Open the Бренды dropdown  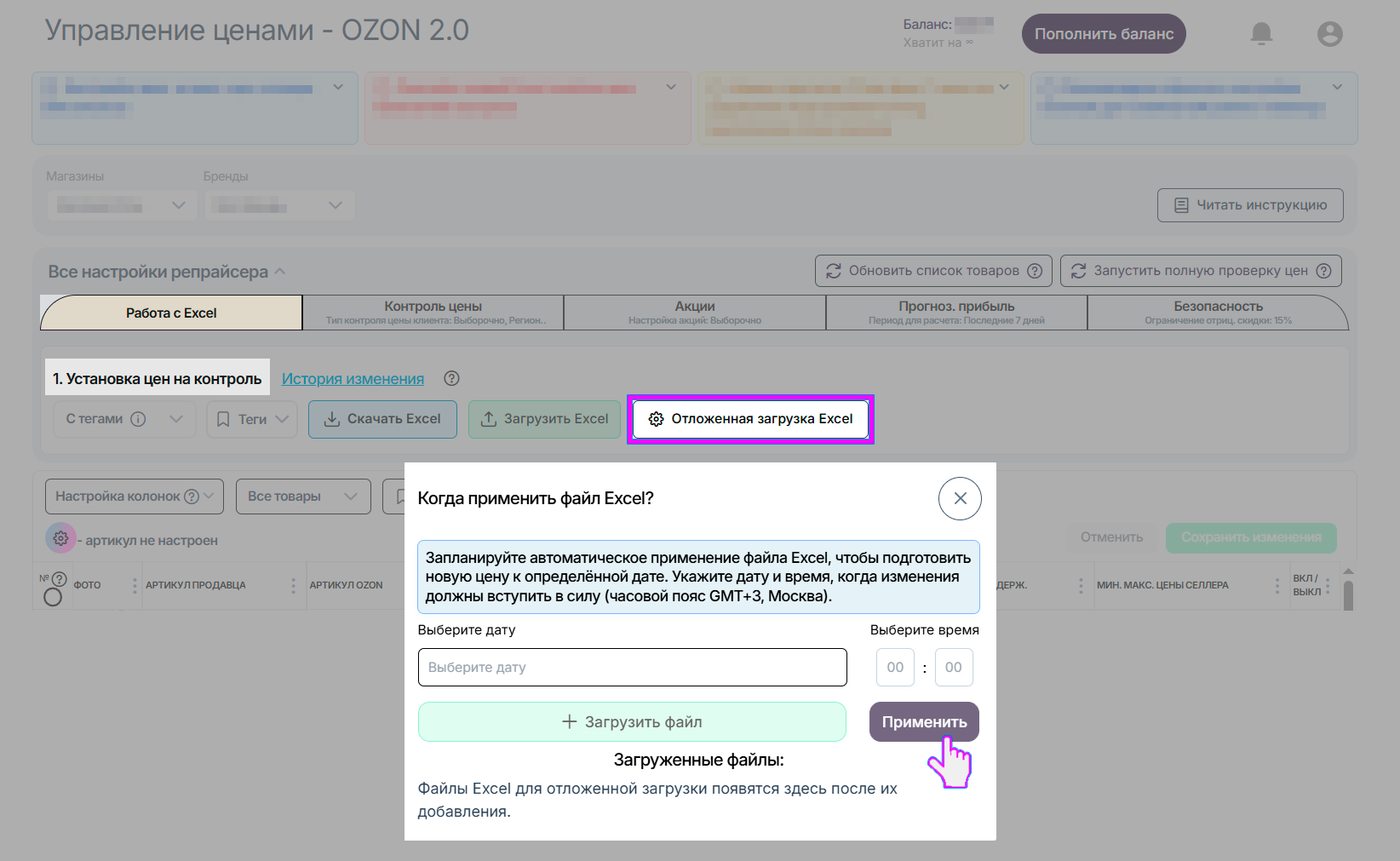click(278, 205)
